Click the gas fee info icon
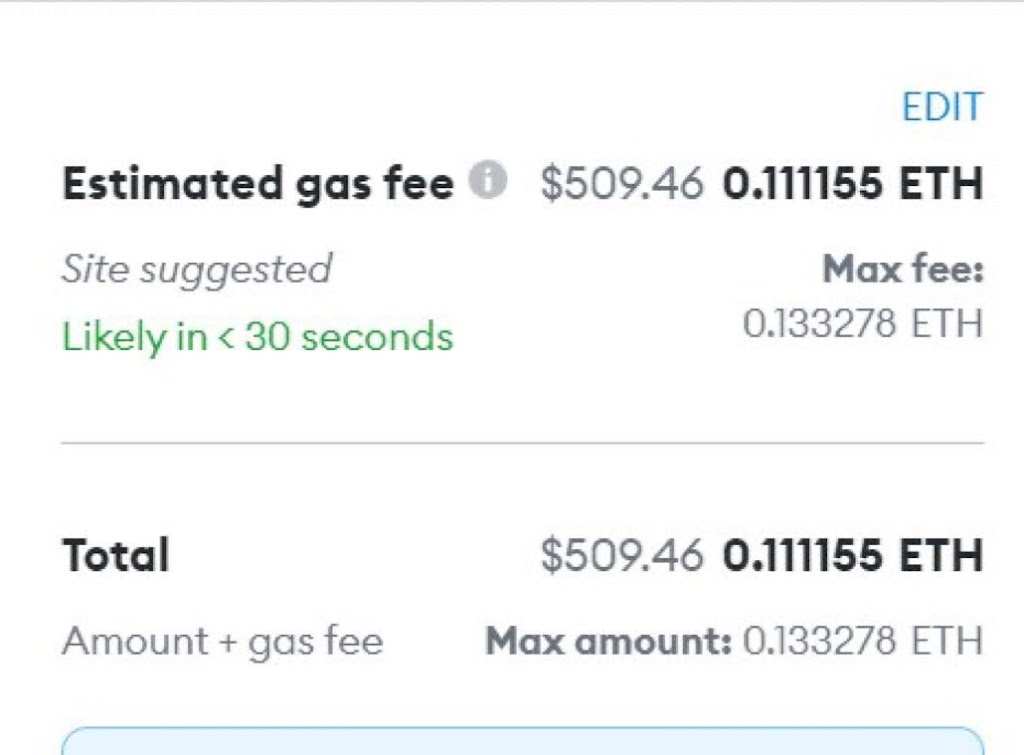Screen dimensions: 1024x755 (x=488, y=179)
